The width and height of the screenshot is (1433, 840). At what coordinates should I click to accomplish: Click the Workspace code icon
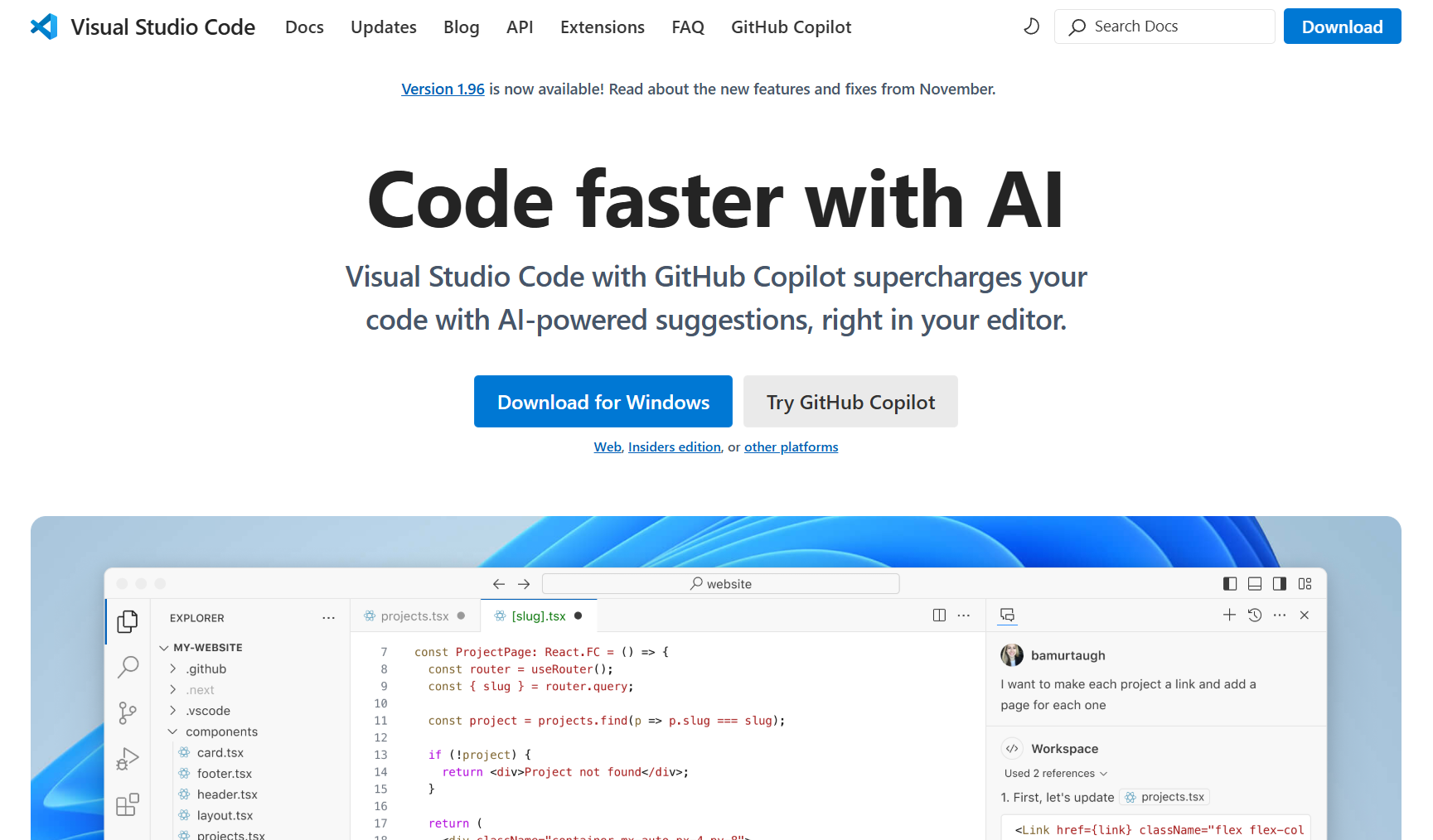click(x=1012, y=748)
